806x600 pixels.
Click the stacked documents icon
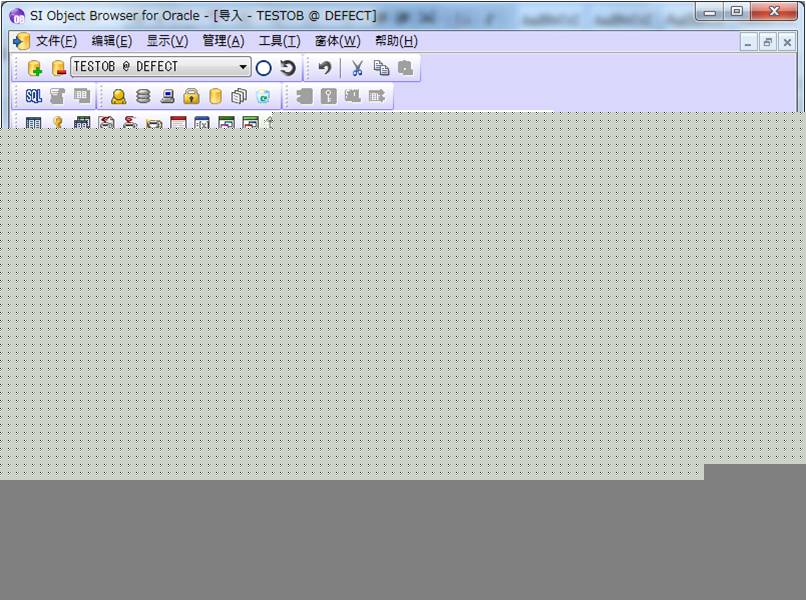click(239, 96)
